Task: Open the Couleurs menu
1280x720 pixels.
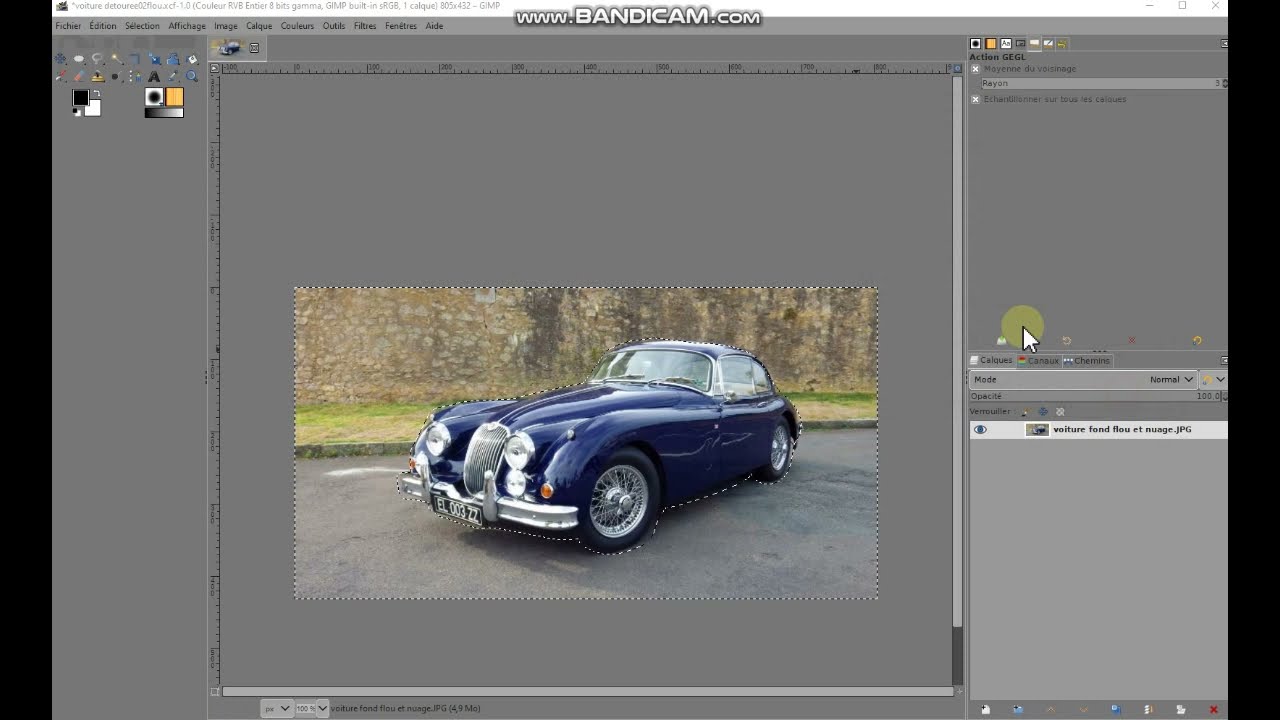Action: pyautogui.click(x=297, y=26)
